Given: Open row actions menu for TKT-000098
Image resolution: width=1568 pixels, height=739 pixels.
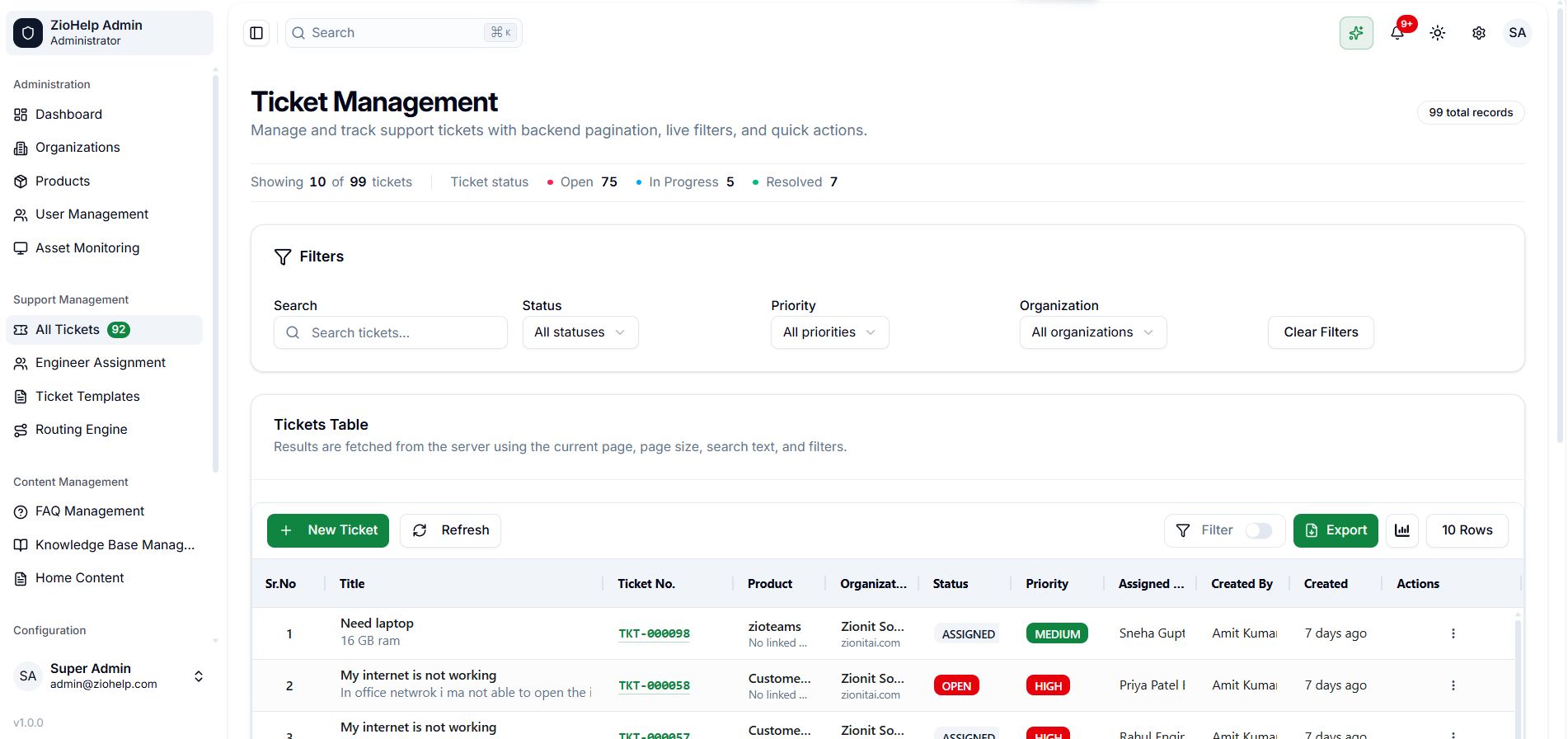Looking at the screenshot, I should point(1453,633).
